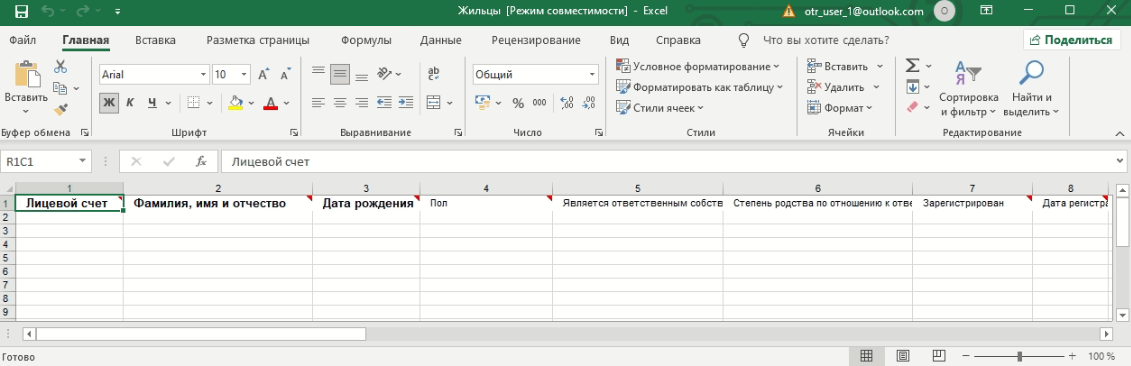The height and width of the screenshot is (366, 1131).
Task: Select cell Фамилия, имя и отчество
Action: 218,204
